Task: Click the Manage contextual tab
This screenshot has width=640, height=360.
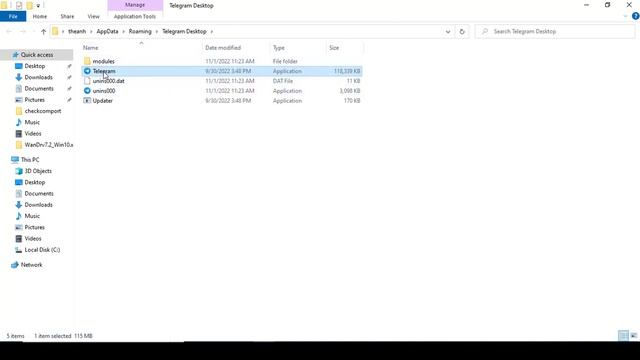Action: click(x=135, y=5)
